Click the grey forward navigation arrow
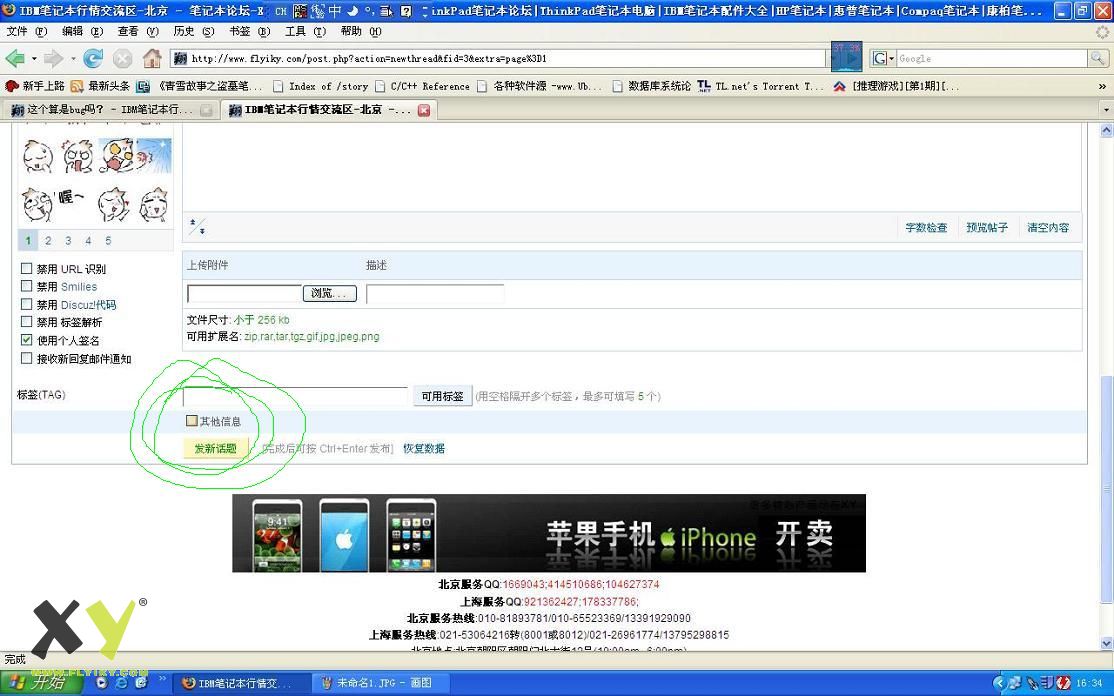Image resolution: width=1114 pixels, height=696 pixels. 53,58
